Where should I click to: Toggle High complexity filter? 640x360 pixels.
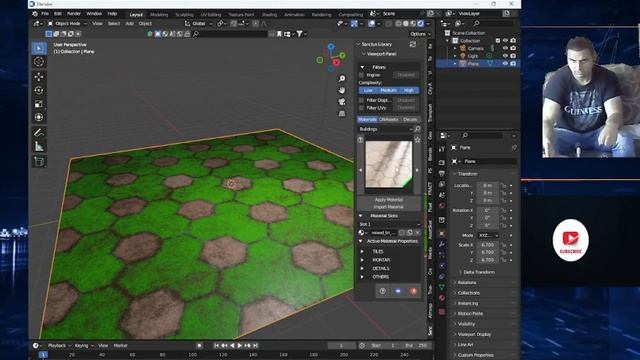(x=409, y=90)
